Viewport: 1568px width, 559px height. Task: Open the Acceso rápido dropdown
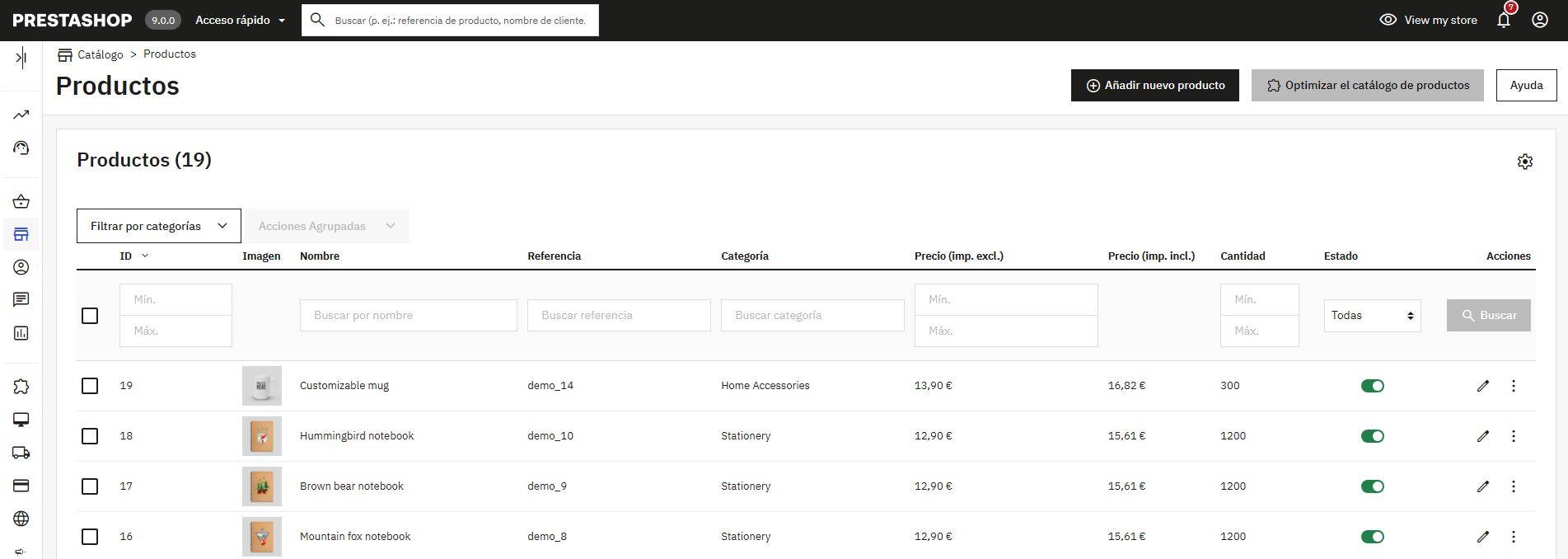click(x=240, y=20)
